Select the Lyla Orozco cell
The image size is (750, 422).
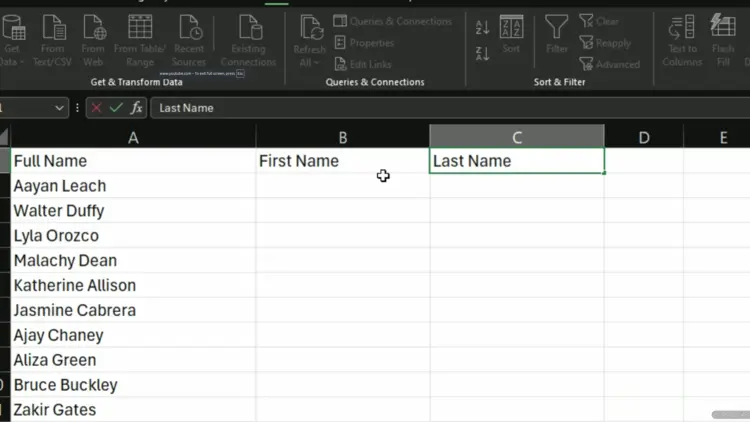click(x=133, y=235)
